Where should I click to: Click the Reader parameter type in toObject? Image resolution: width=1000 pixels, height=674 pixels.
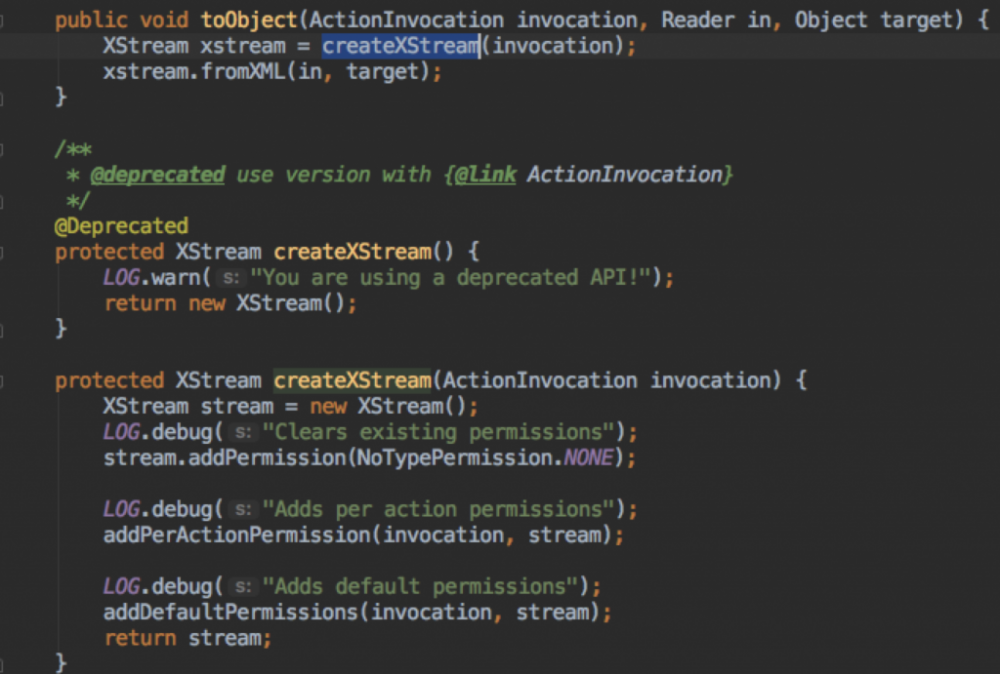(698, 20)
